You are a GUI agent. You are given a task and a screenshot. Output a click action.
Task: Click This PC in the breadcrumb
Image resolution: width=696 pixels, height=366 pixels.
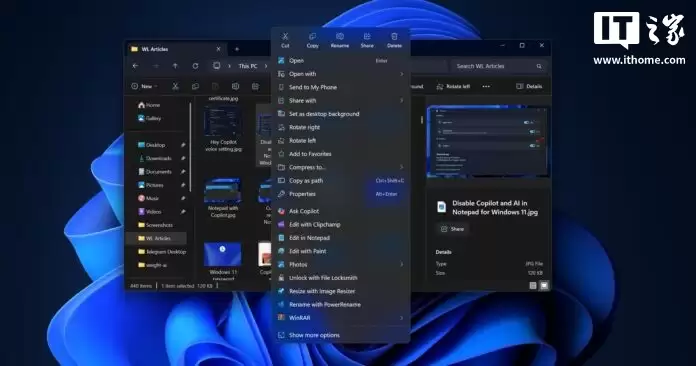248,66
